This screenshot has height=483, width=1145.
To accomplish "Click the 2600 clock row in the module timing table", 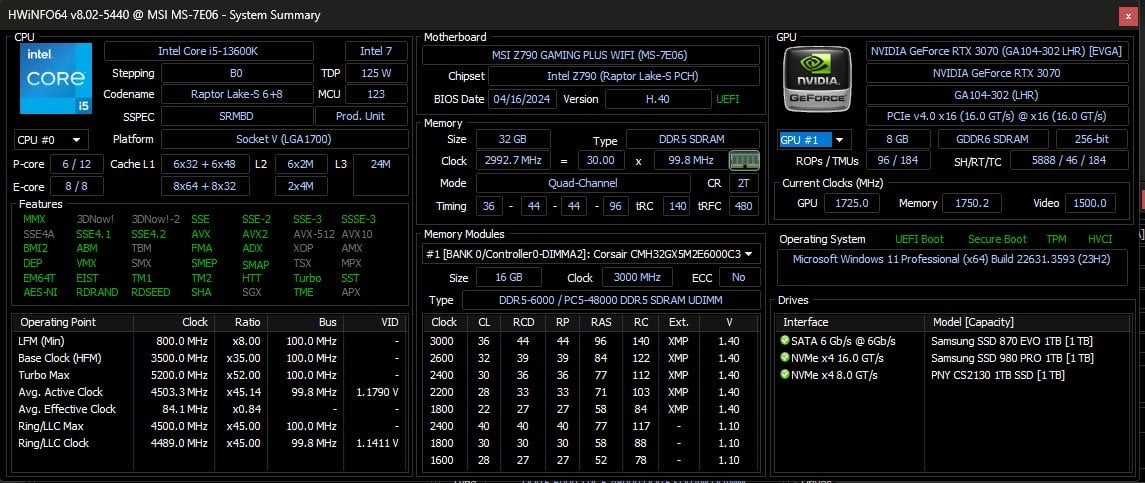I will [591, 358].
